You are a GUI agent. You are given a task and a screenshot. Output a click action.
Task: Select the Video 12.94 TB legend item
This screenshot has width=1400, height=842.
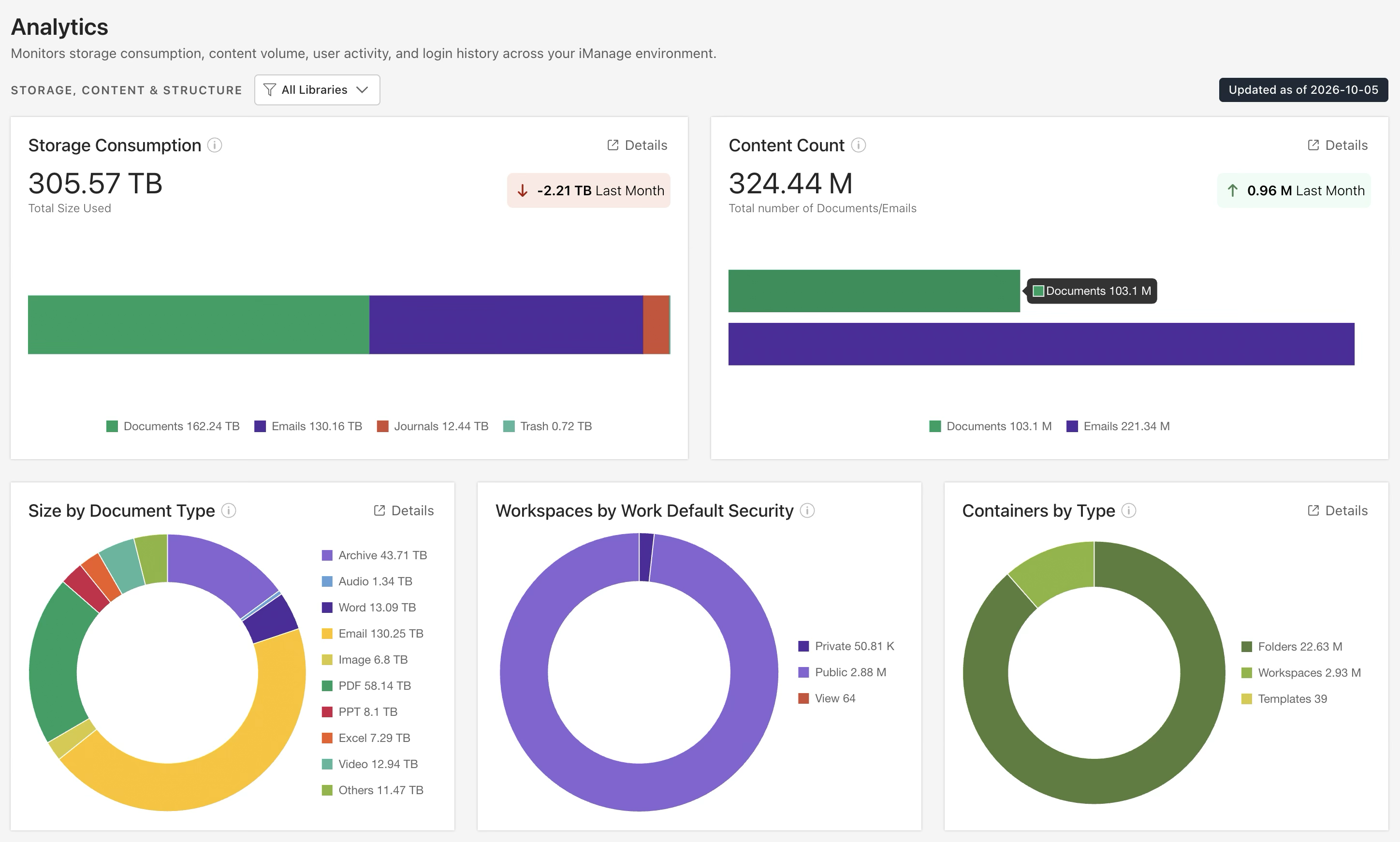coord(370,764)
